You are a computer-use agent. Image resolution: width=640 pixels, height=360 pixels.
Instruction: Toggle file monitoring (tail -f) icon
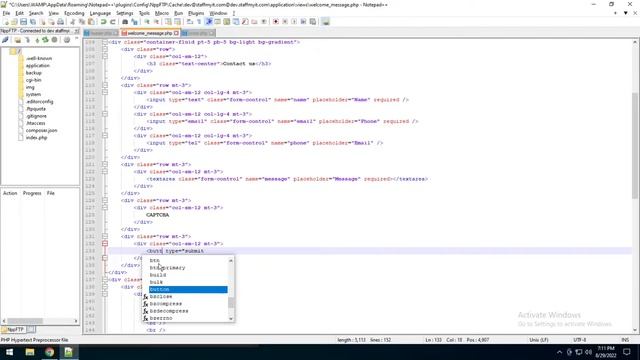coord(264,22)
